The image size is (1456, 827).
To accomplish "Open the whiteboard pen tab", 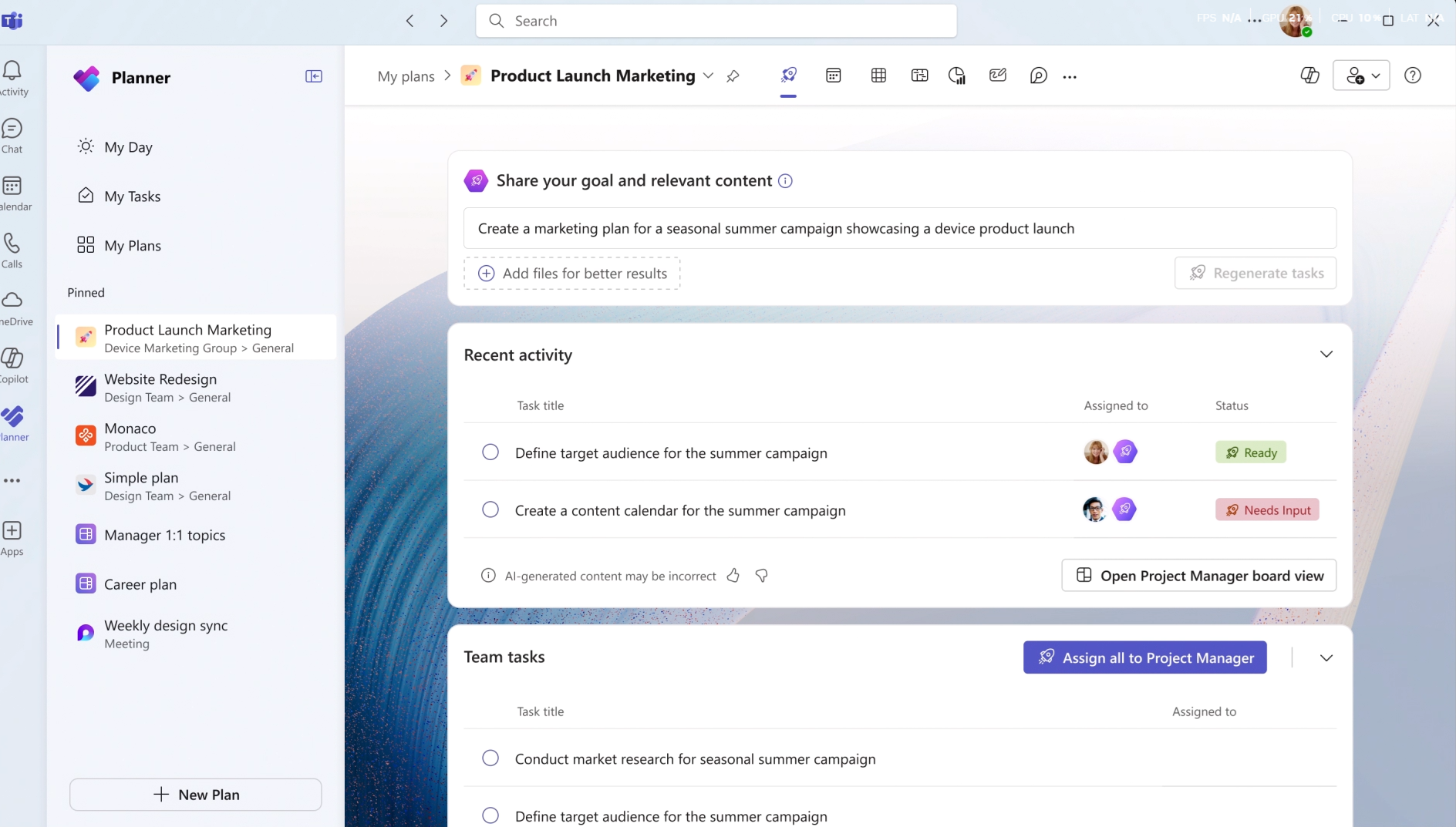I will tap(998, 76).
